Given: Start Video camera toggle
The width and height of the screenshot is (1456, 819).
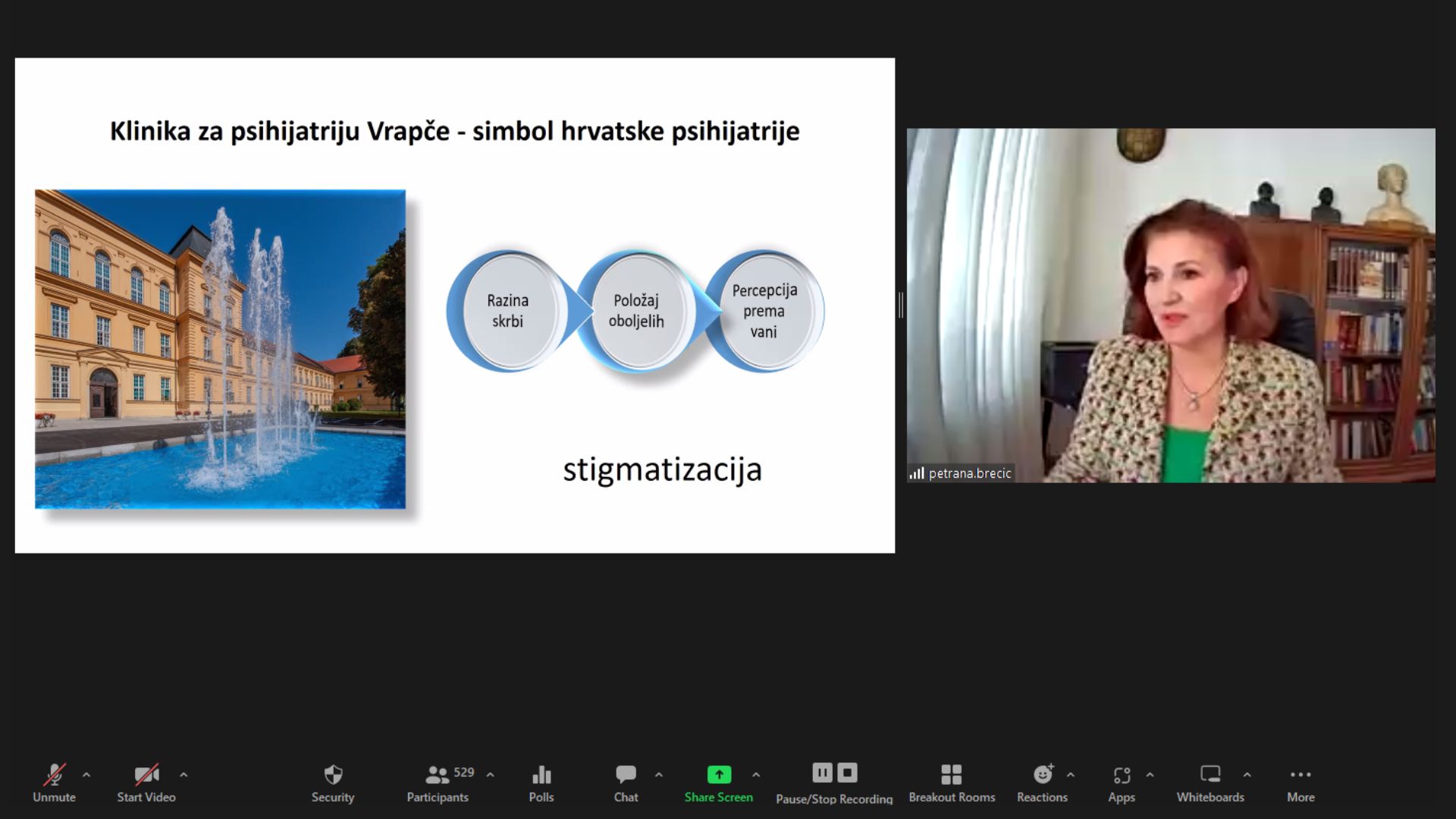Looking at the screenshot, I should click(x=146, y=774).
